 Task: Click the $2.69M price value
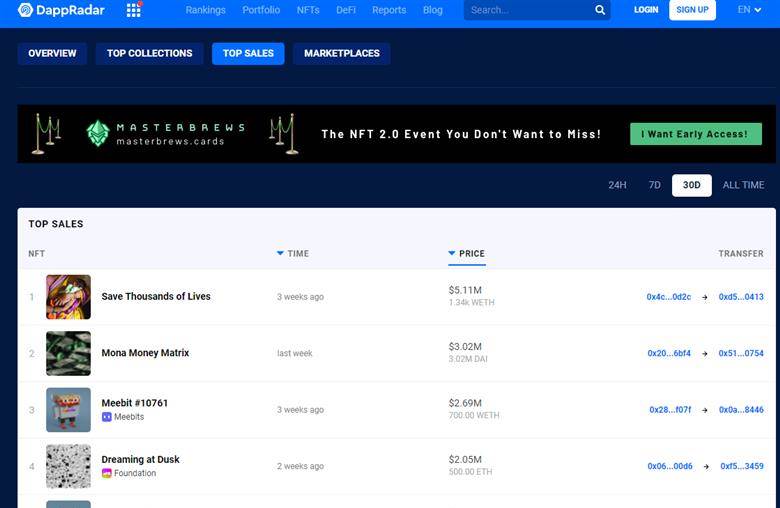[x=465, y=403]
